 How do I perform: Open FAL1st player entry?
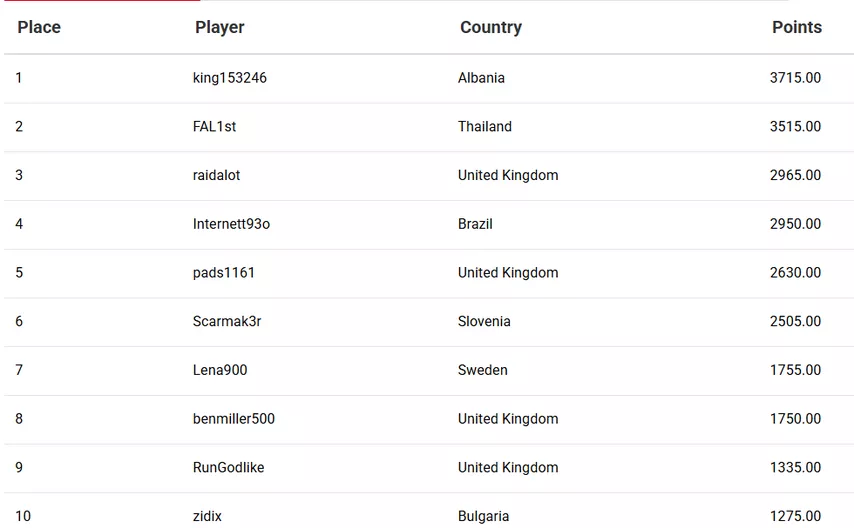tap(215, 127)
